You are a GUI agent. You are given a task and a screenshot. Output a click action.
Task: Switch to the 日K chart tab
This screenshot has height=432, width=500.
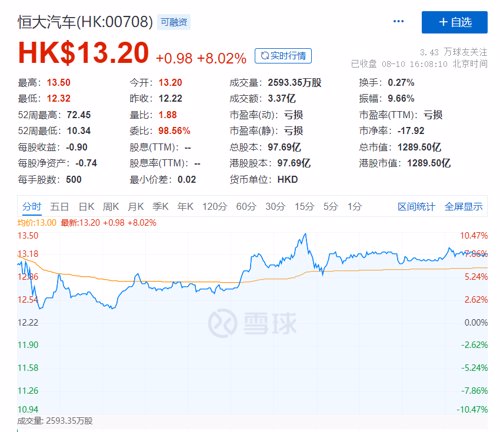pos(86,207)
